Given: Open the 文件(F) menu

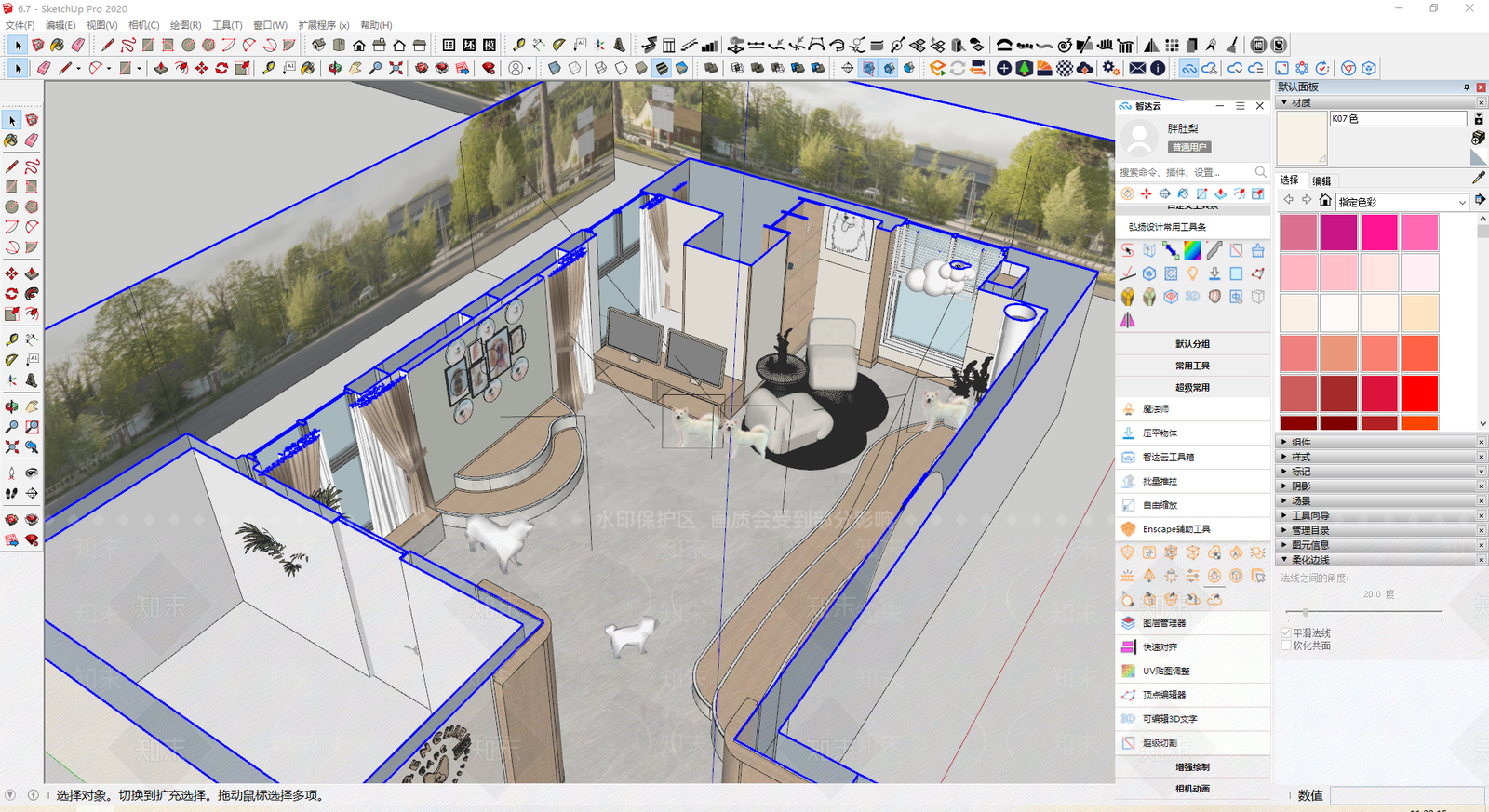Looking at the screenshot, I should tap(20, 25).
